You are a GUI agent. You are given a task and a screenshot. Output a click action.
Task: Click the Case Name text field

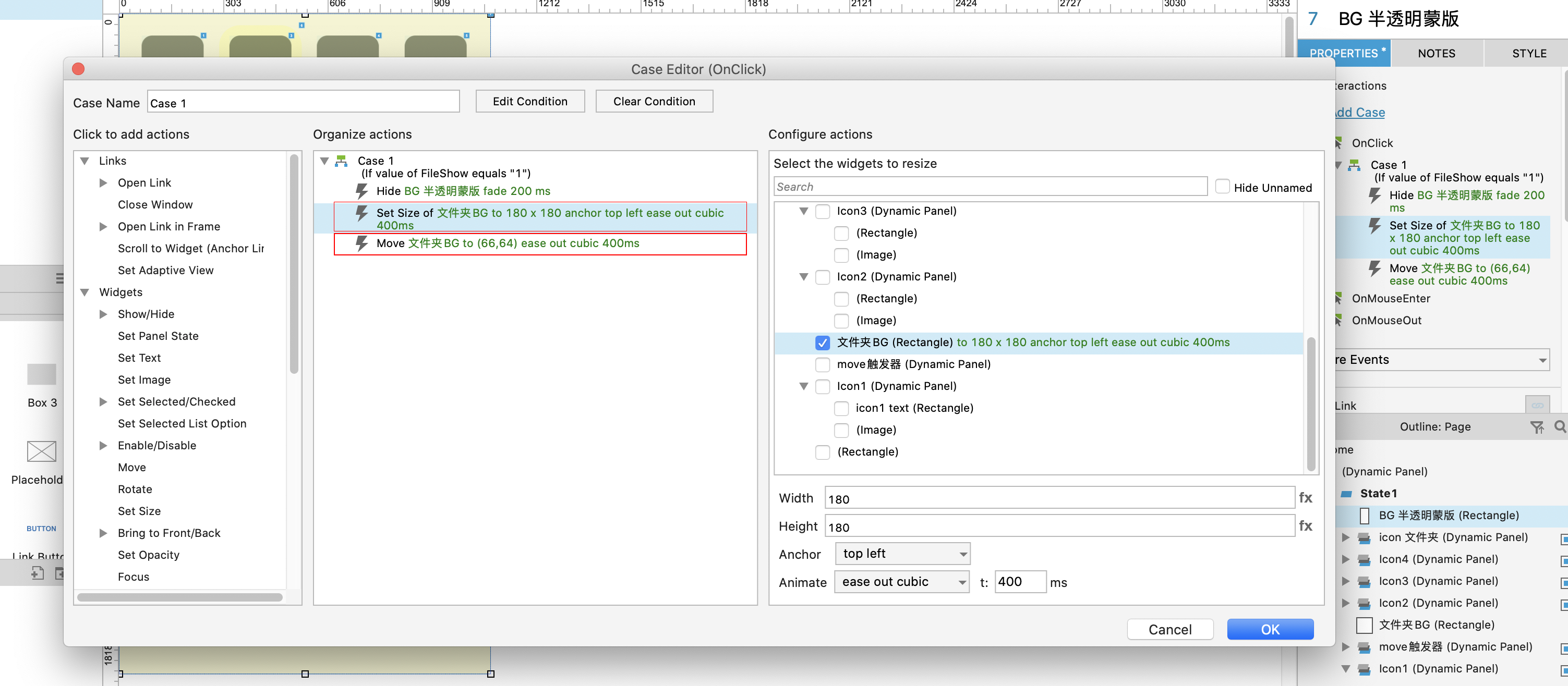tap(303, 102)
